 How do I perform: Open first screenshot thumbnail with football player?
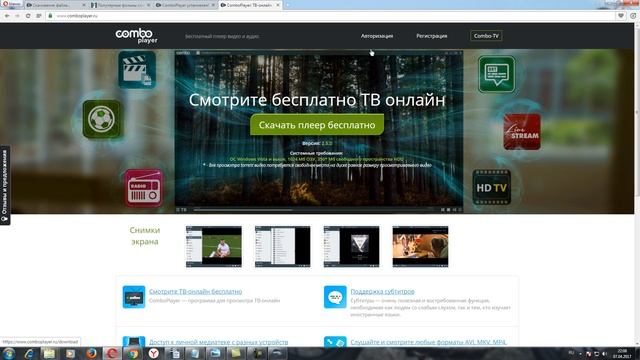(x=213, y=247)
